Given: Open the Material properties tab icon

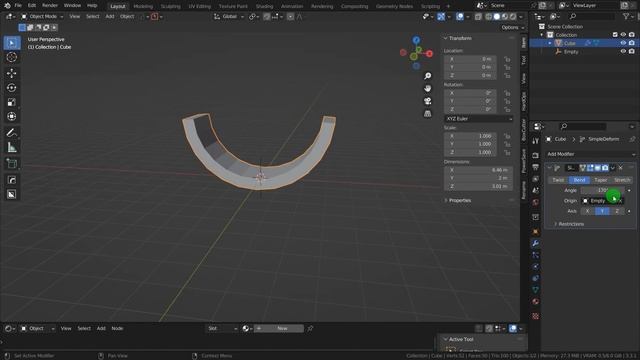Looking at the screenshot, I should (535, 302).
